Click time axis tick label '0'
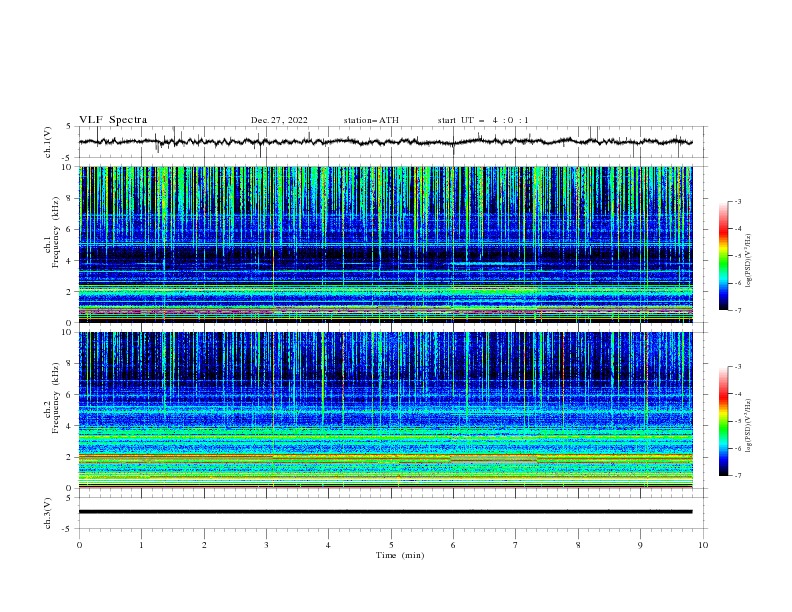 tap(79, 545)
